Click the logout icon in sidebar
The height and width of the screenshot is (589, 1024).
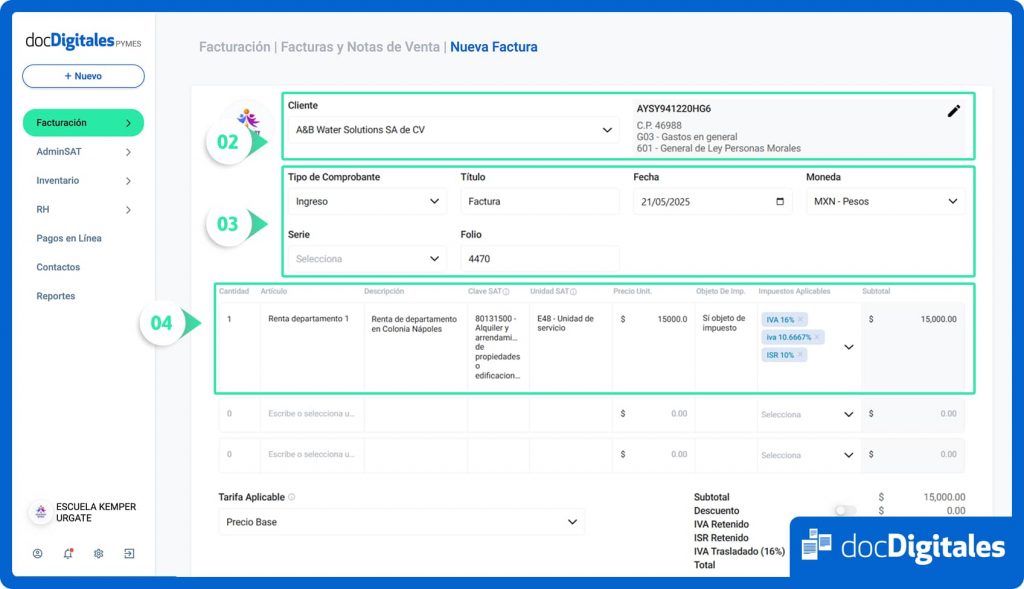pos(129,553)
